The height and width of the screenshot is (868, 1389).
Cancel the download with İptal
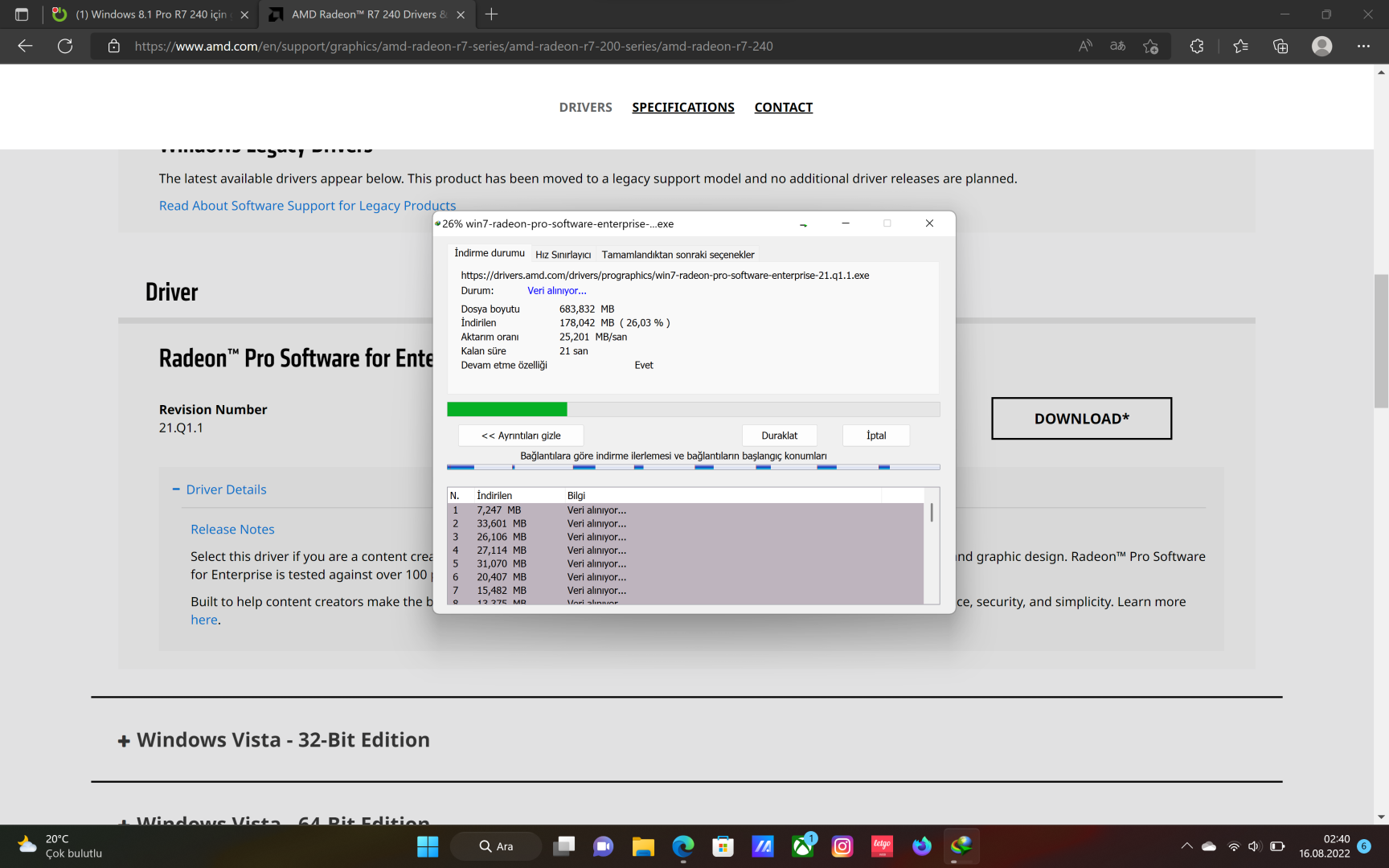coord(876,436)
